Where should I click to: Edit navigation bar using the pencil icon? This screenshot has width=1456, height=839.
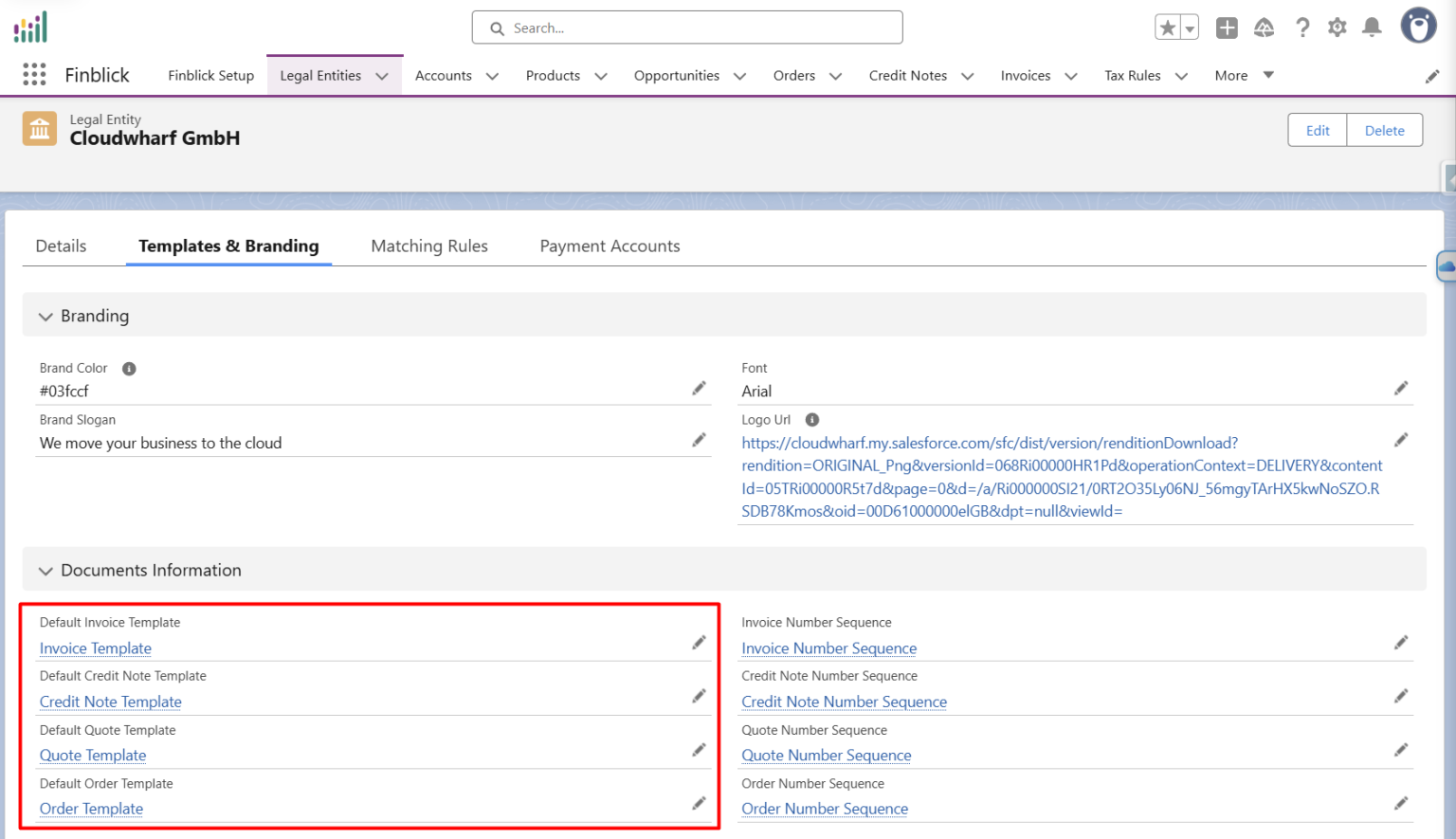tap(1432, 76)
